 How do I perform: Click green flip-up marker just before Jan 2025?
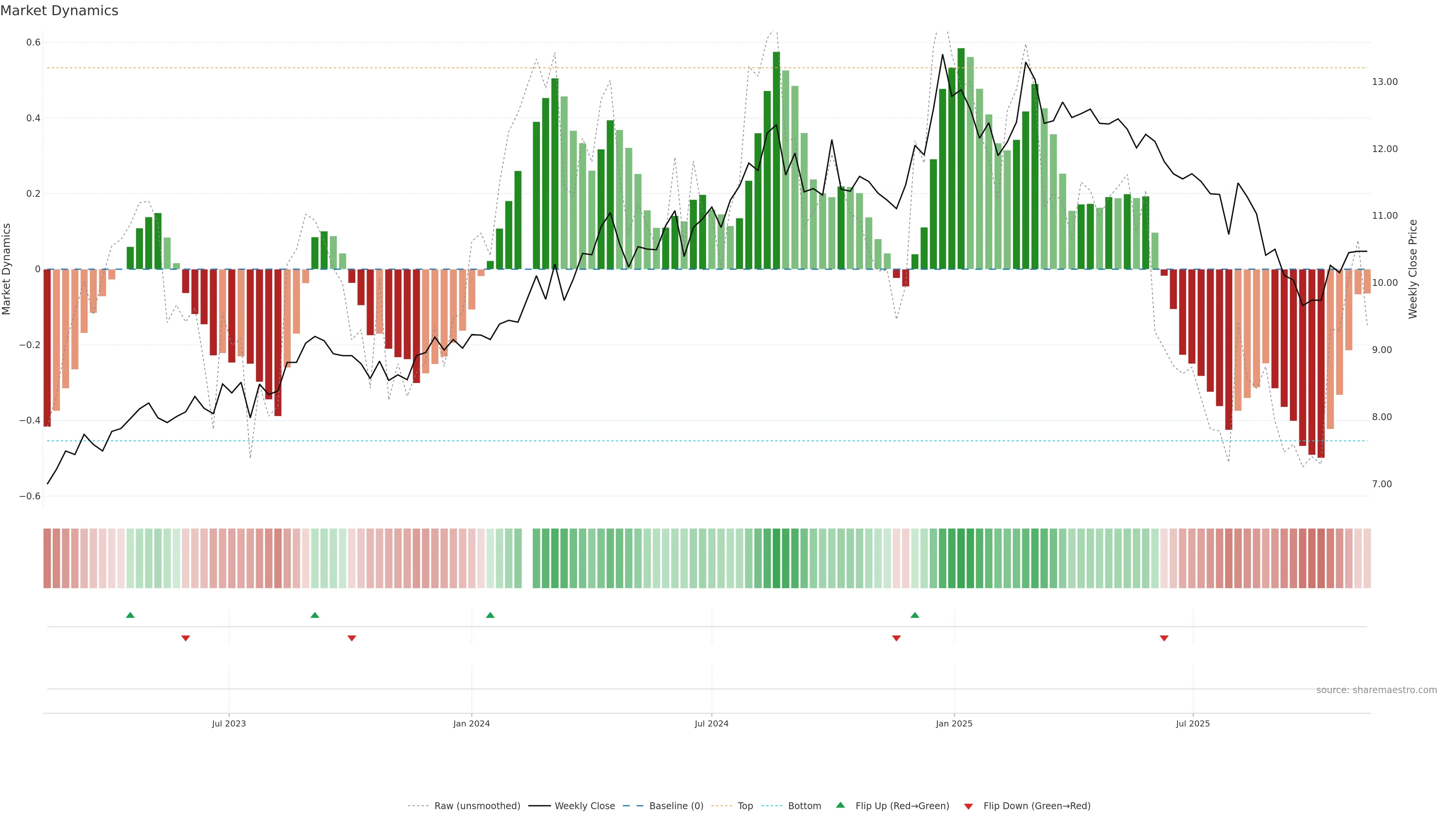click(915, 615)
